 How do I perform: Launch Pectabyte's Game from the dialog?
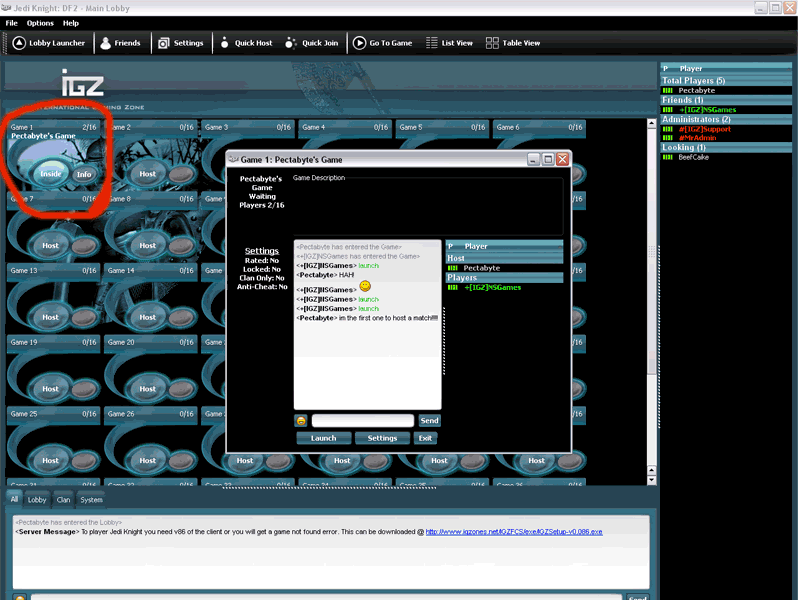pos(323,438)
